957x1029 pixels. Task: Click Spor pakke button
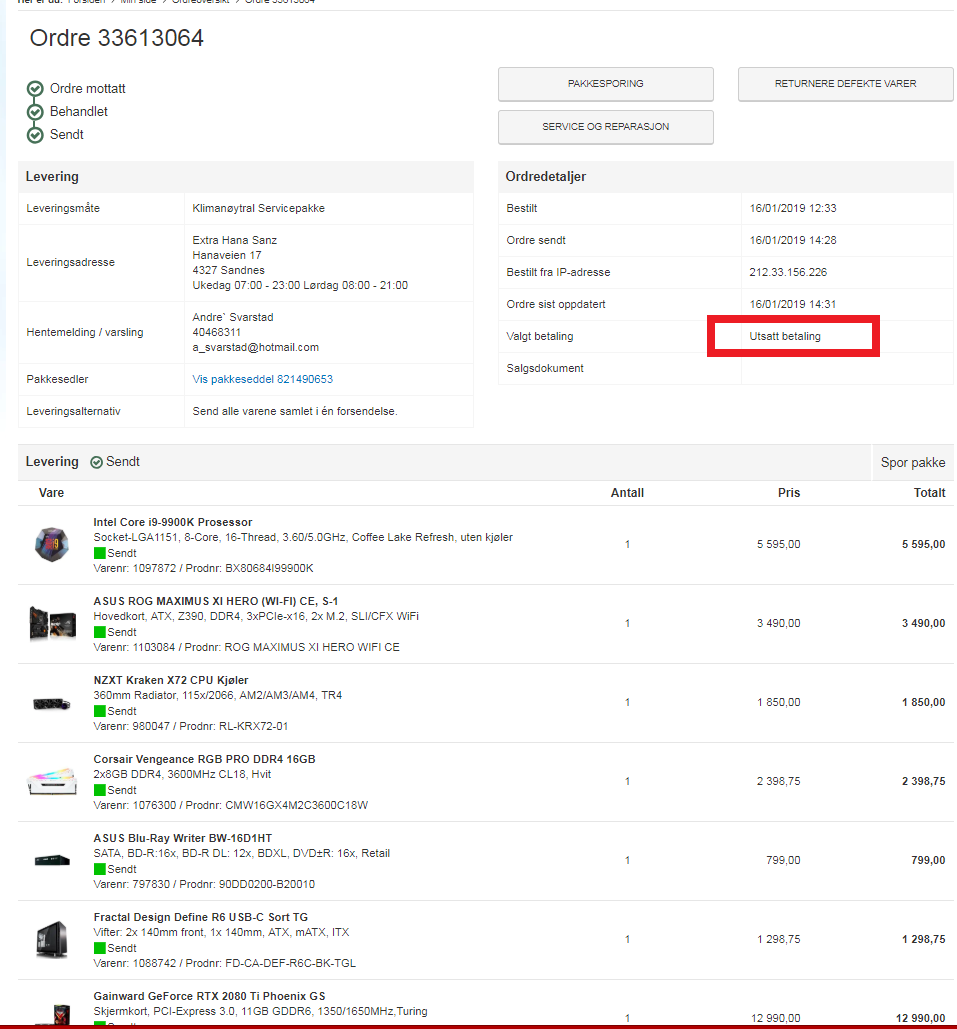click(912, 463)
